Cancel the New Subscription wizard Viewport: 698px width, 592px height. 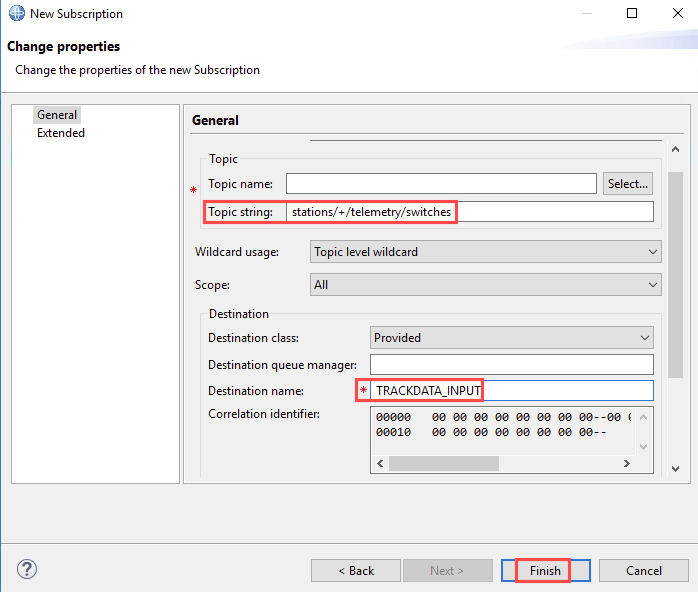pyautogui.click(x=644, y=571)
